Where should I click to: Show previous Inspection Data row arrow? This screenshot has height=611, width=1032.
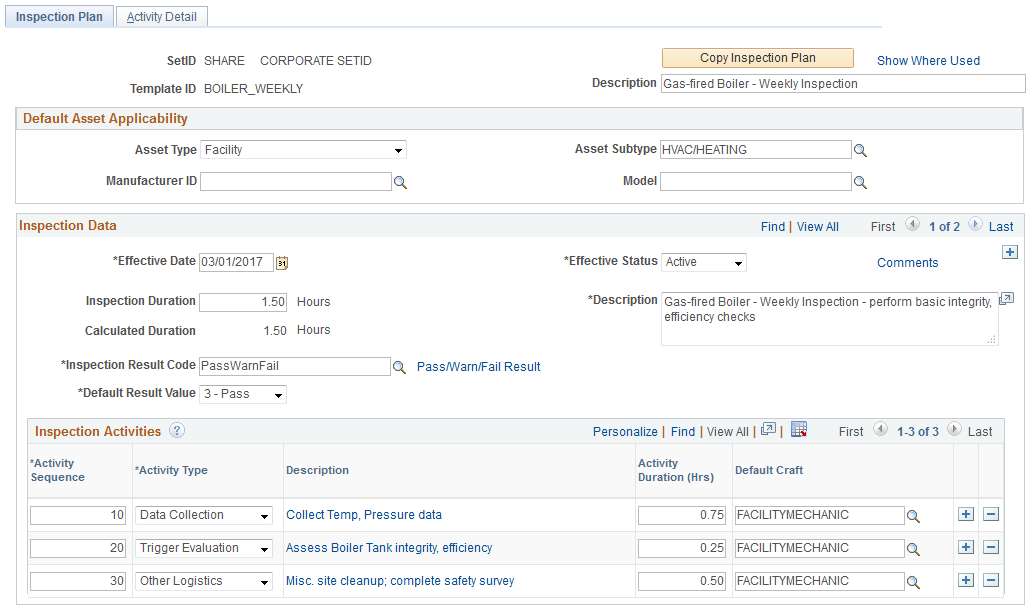[x=912, y=225]
